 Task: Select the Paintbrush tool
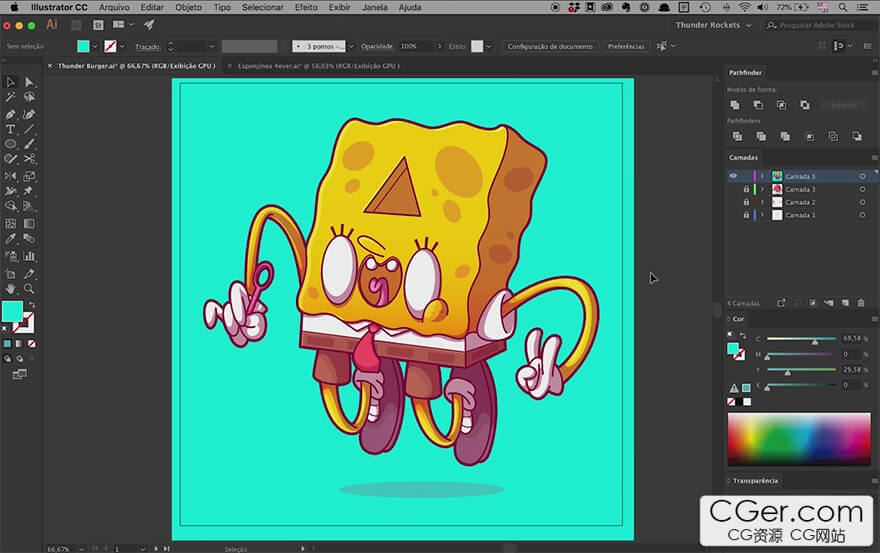pos(29,144)
